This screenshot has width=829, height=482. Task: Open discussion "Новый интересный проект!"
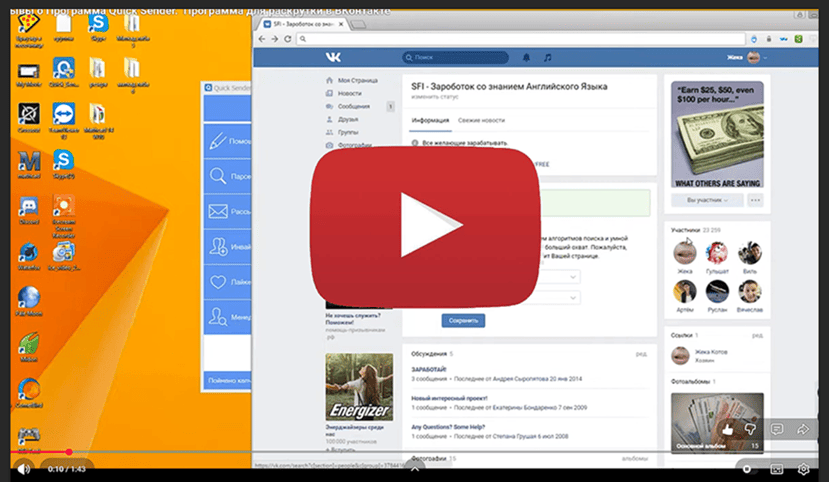[449, 398]
